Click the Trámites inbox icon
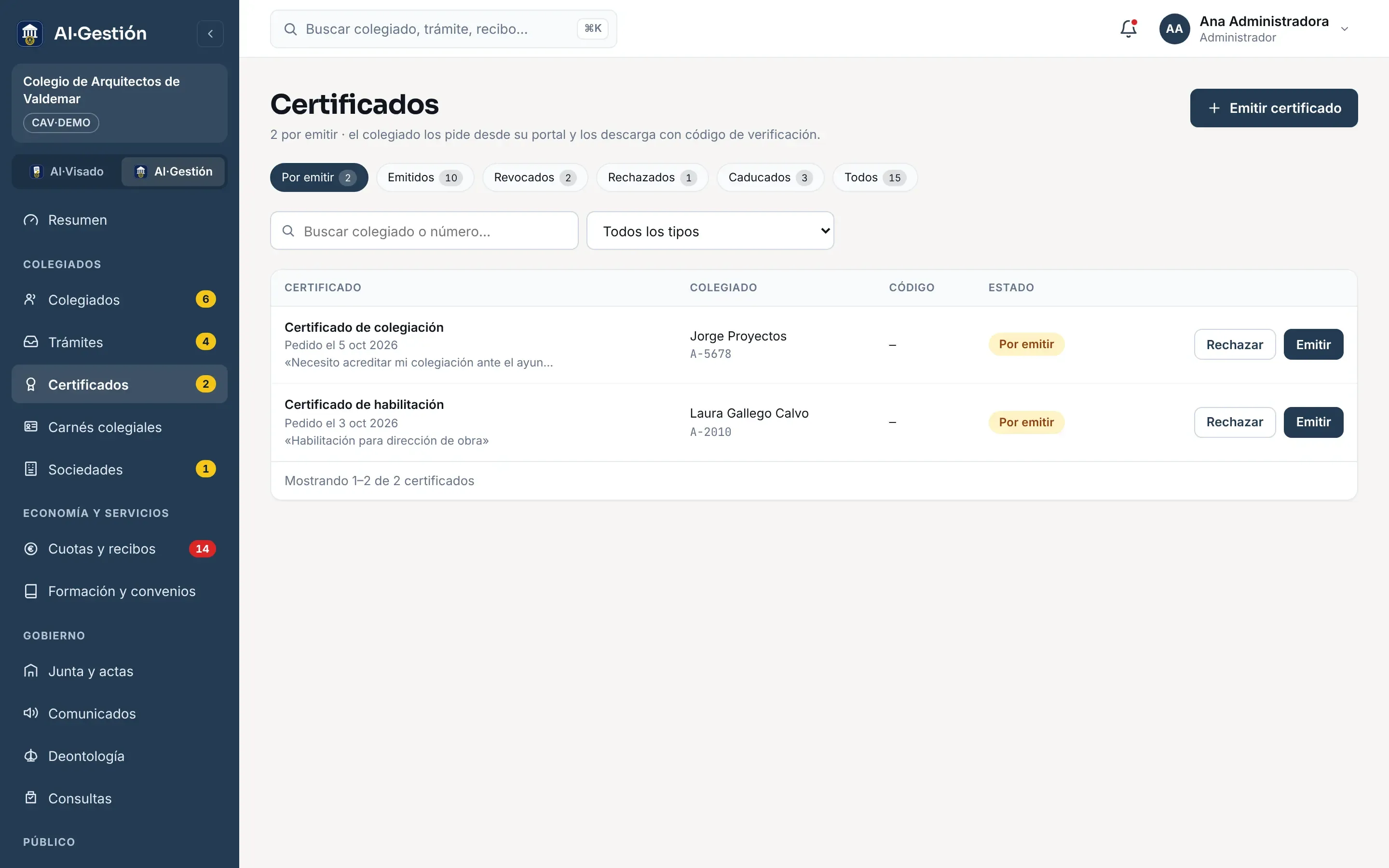The image size is (1389, 868). [31, 342]
